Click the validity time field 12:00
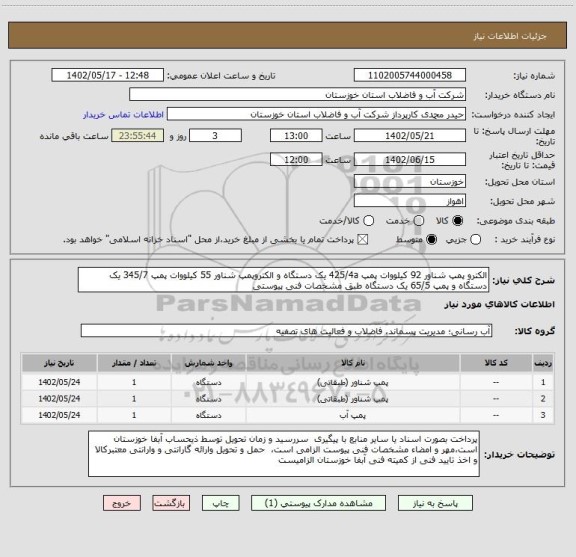The height and width of the screenshot is (557, 576). click(296, 159)
